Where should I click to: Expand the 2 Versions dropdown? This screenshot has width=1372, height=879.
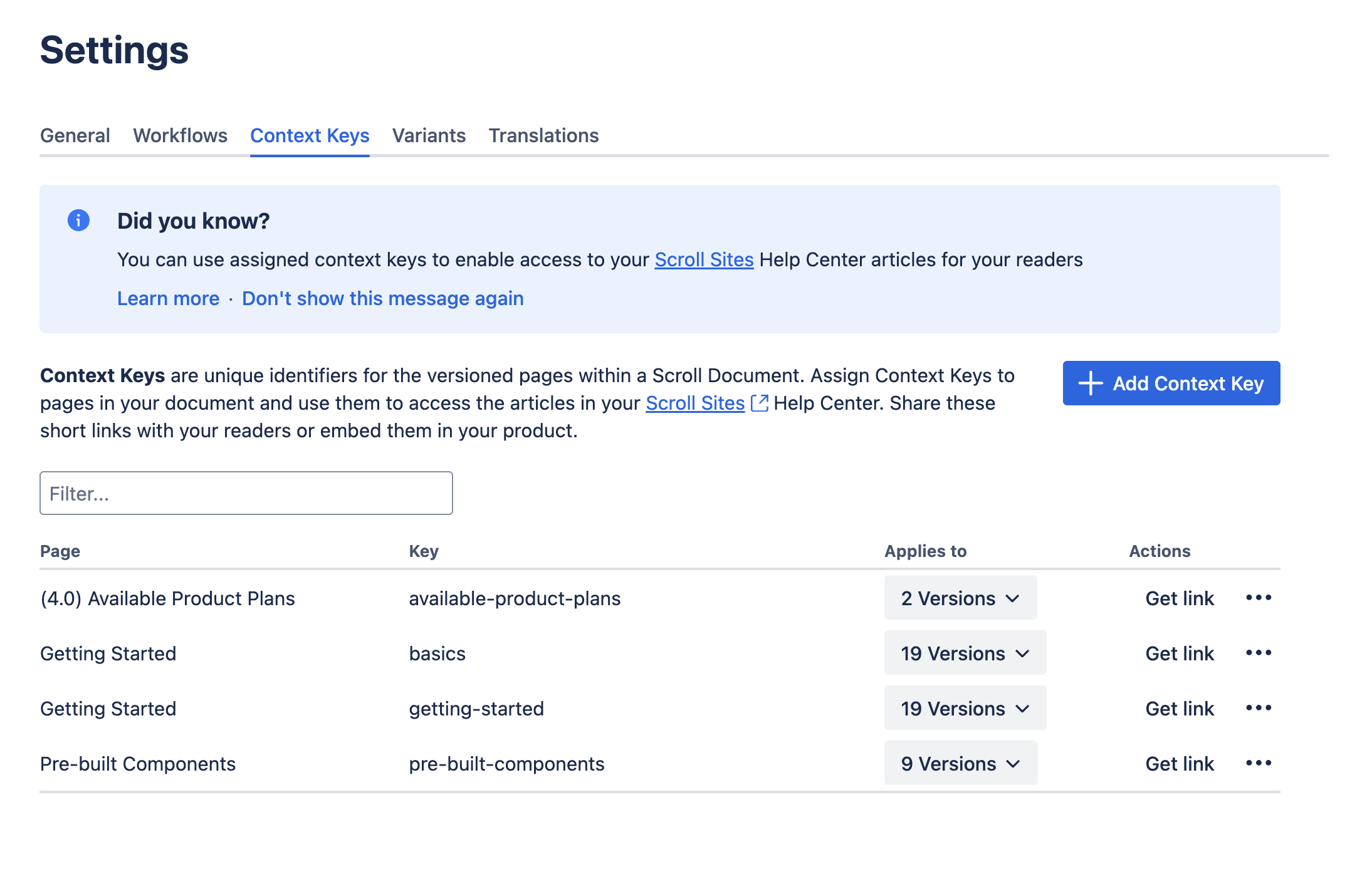click(960, 598)
